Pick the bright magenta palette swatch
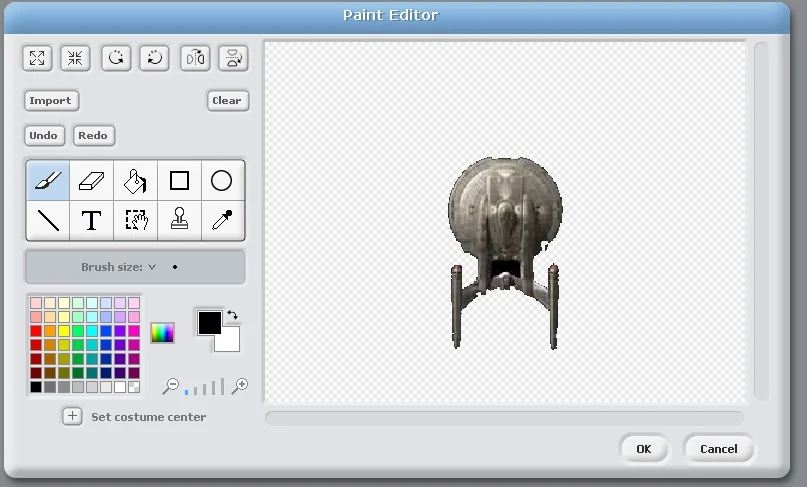This screenshot has width=807, height=487. click(x=134, y=331)
